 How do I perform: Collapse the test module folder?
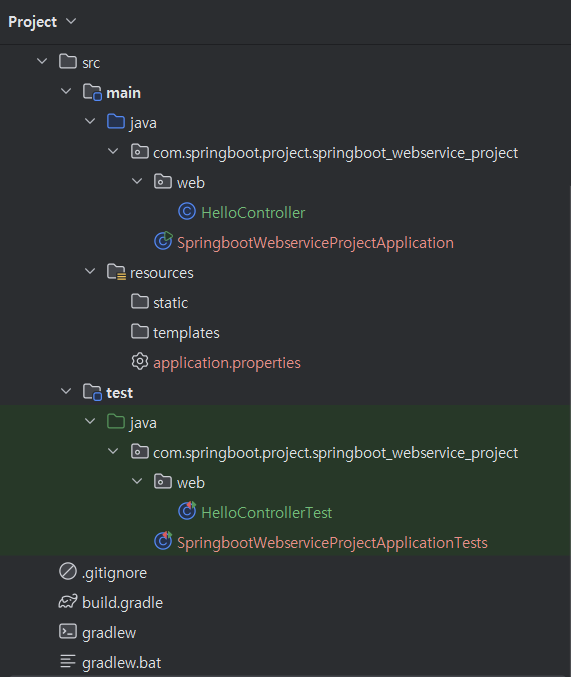(x=66, y=392)
